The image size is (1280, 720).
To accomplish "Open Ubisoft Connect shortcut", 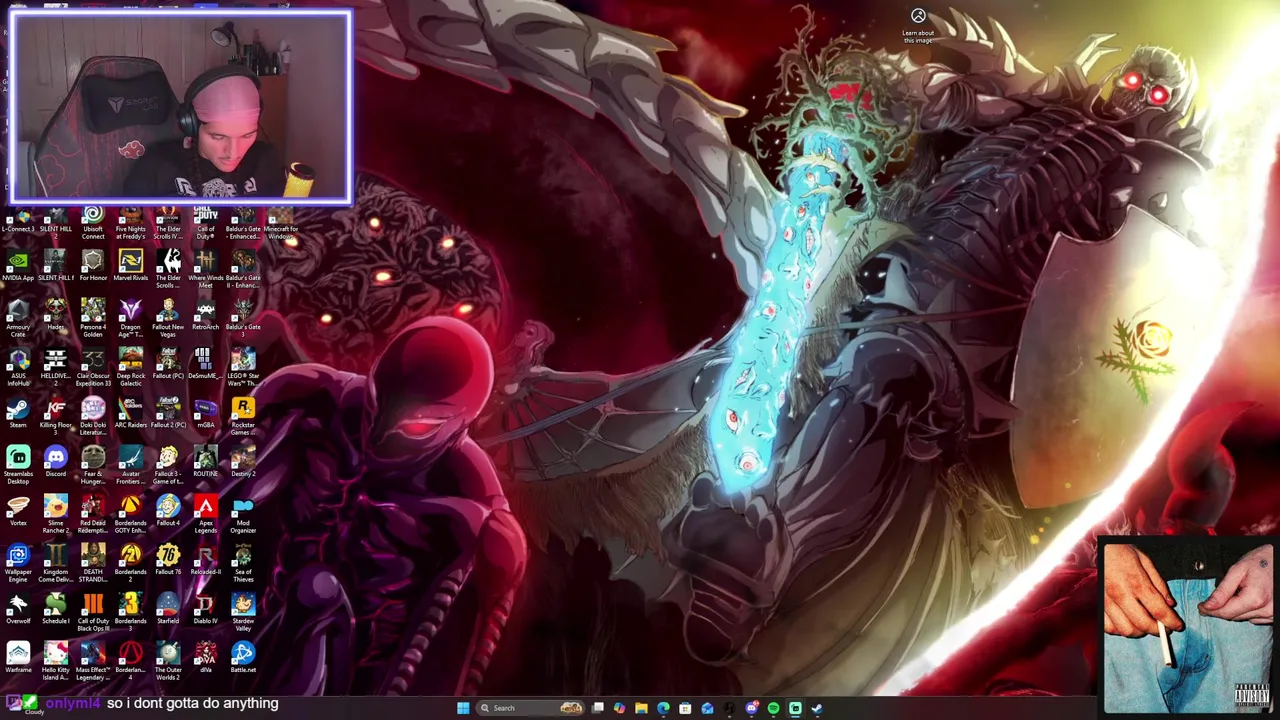I will click(x=93, y=222).
